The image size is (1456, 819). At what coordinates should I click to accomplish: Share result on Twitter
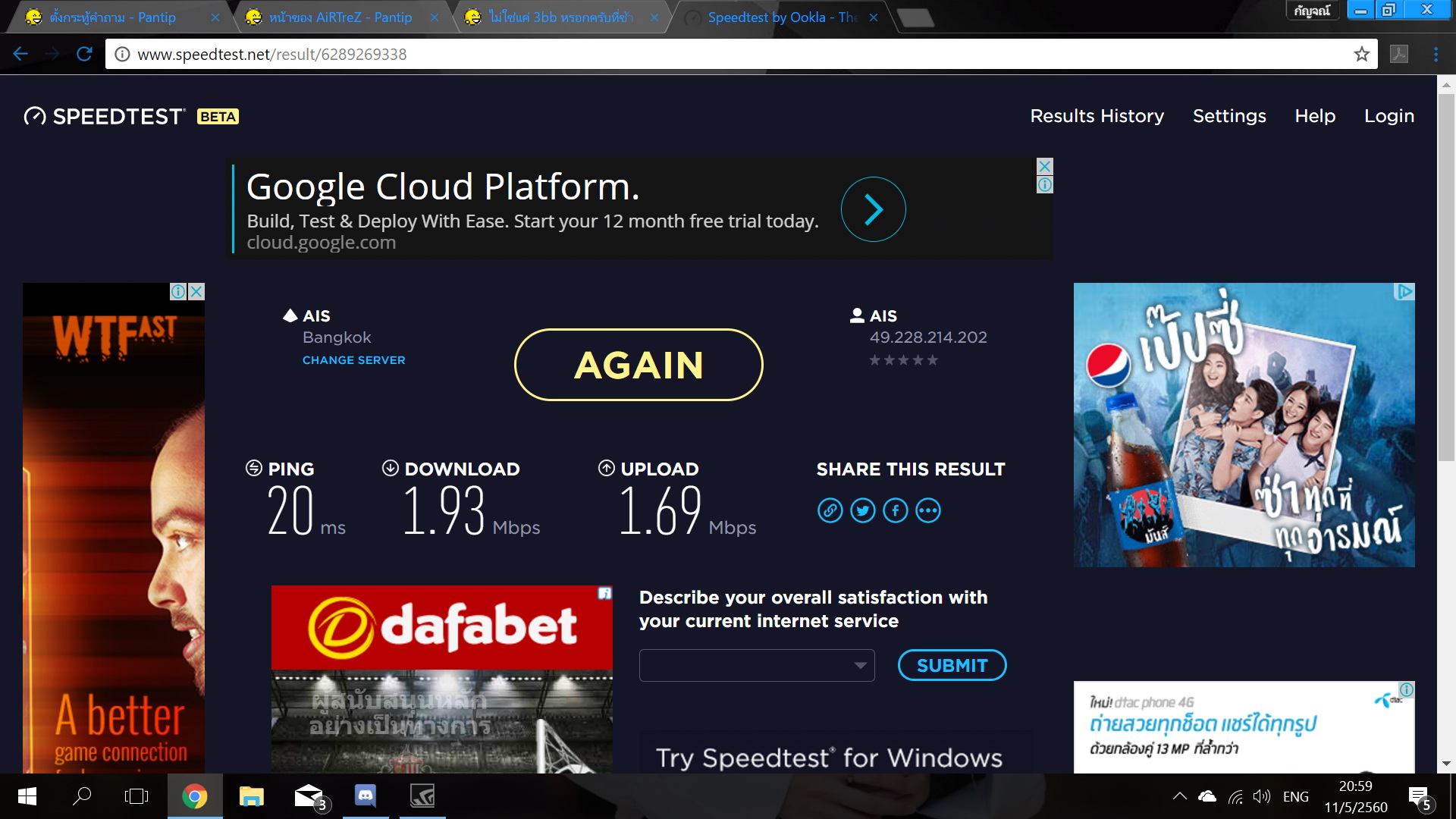[862, 510]
